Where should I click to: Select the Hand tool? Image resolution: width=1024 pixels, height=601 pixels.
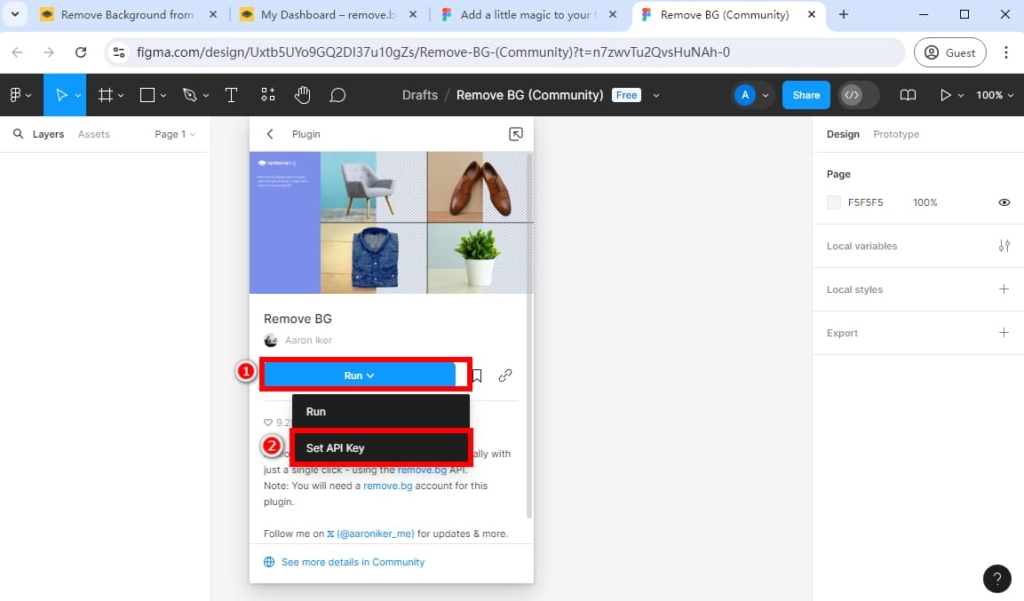302,95
